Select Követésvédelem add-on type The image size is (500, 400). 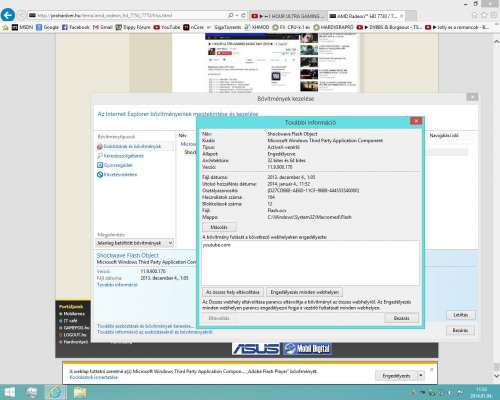click(x=117, y=174)
